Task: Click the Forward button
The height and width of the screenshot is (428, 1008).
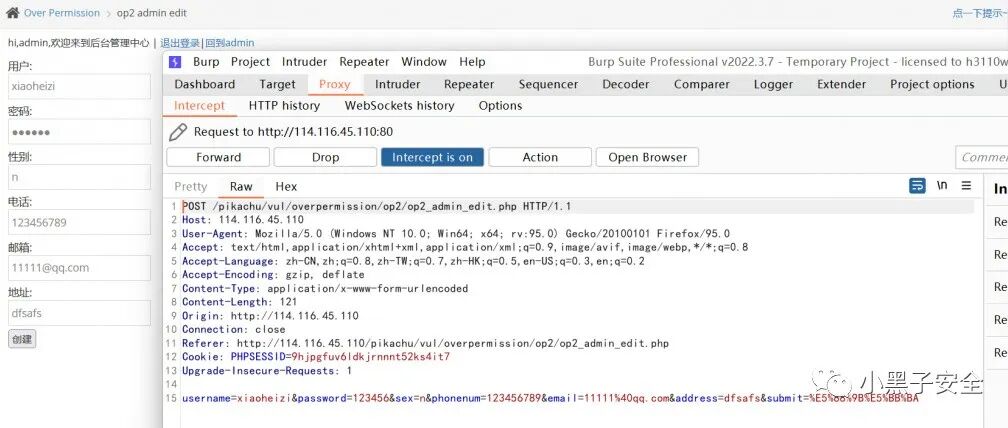Action: pos(219,157)
